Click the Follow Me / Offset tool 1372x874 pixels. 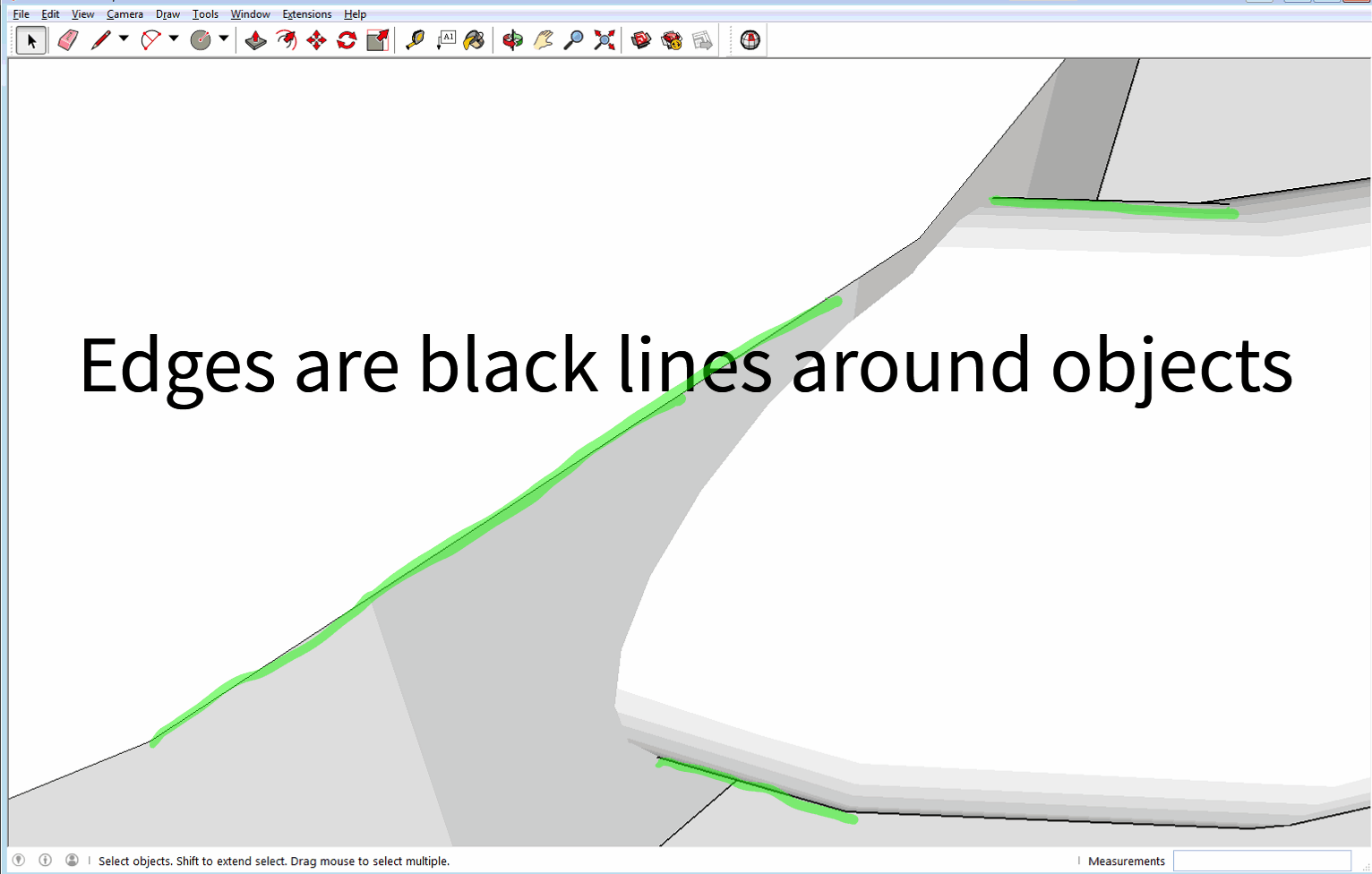(x=286, y=40)
